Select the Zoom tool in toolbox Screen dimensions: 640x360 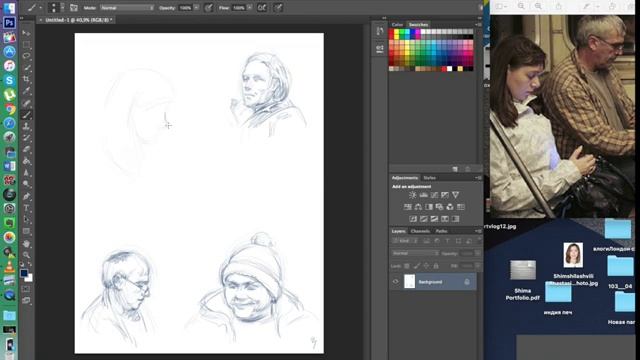pyautogui.click(x=27, y=255)
